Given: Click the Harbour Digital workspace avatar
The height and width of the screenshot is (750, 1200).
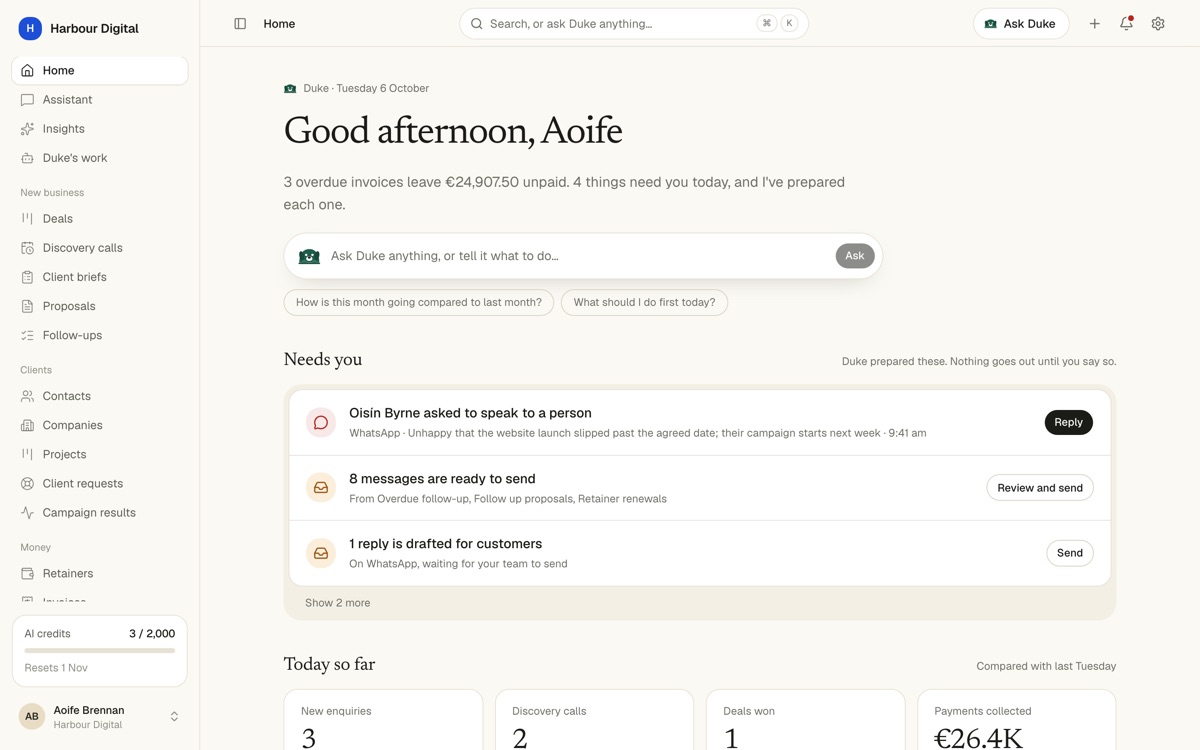Looking at the screenshot, I should point(30,28).
